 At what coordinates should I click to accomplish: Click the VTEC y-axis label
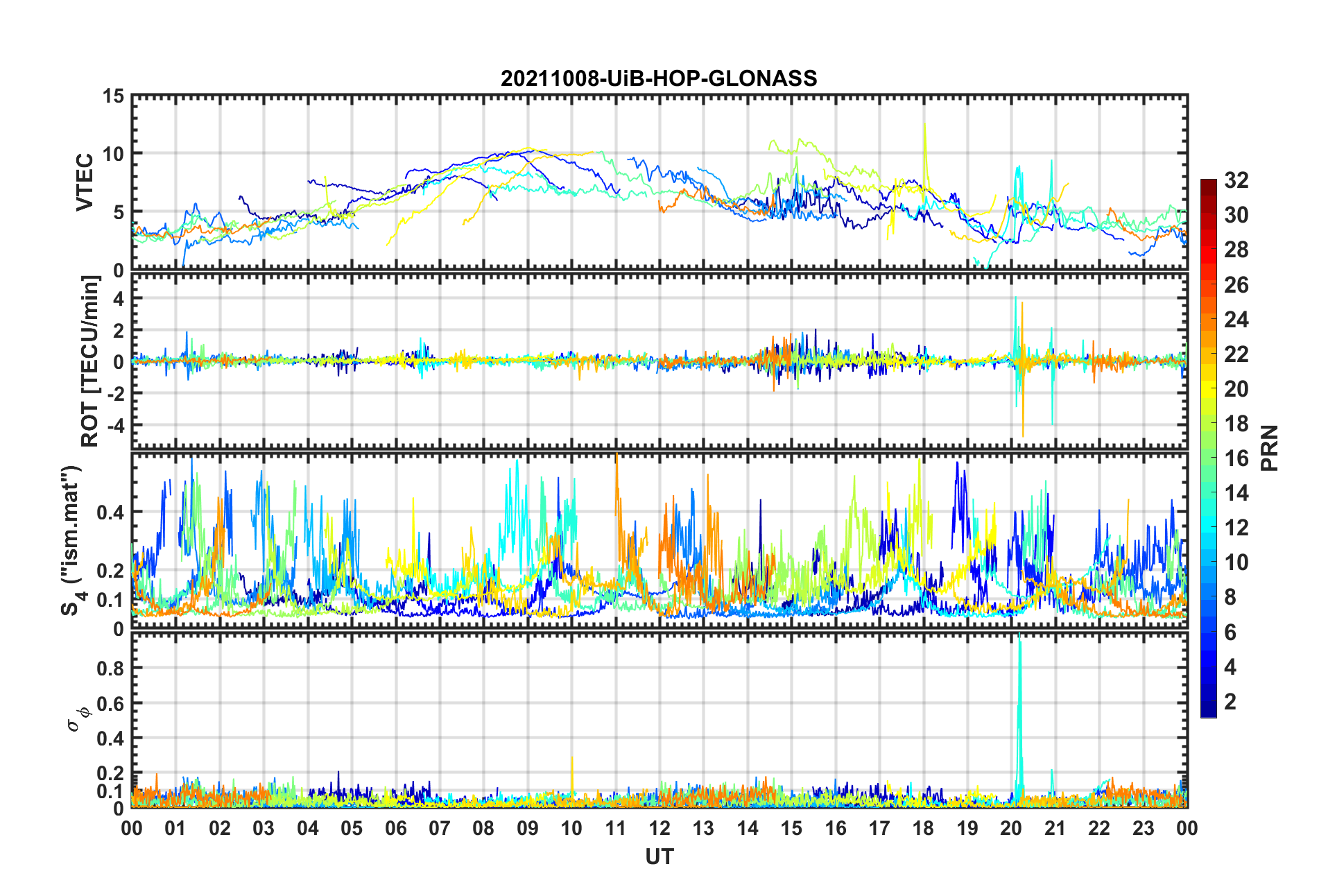pyautogui.click(x=85, y=182)
